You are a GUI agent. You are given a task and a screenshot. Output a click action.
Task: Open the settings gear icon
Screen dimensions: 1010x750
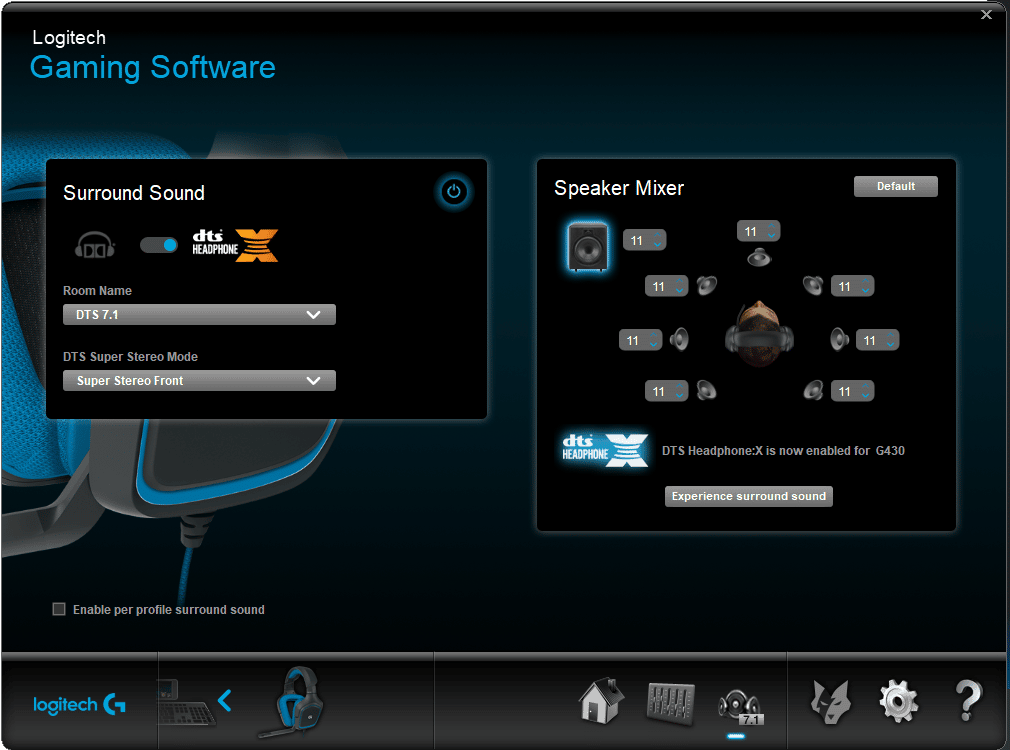(899, 701)
